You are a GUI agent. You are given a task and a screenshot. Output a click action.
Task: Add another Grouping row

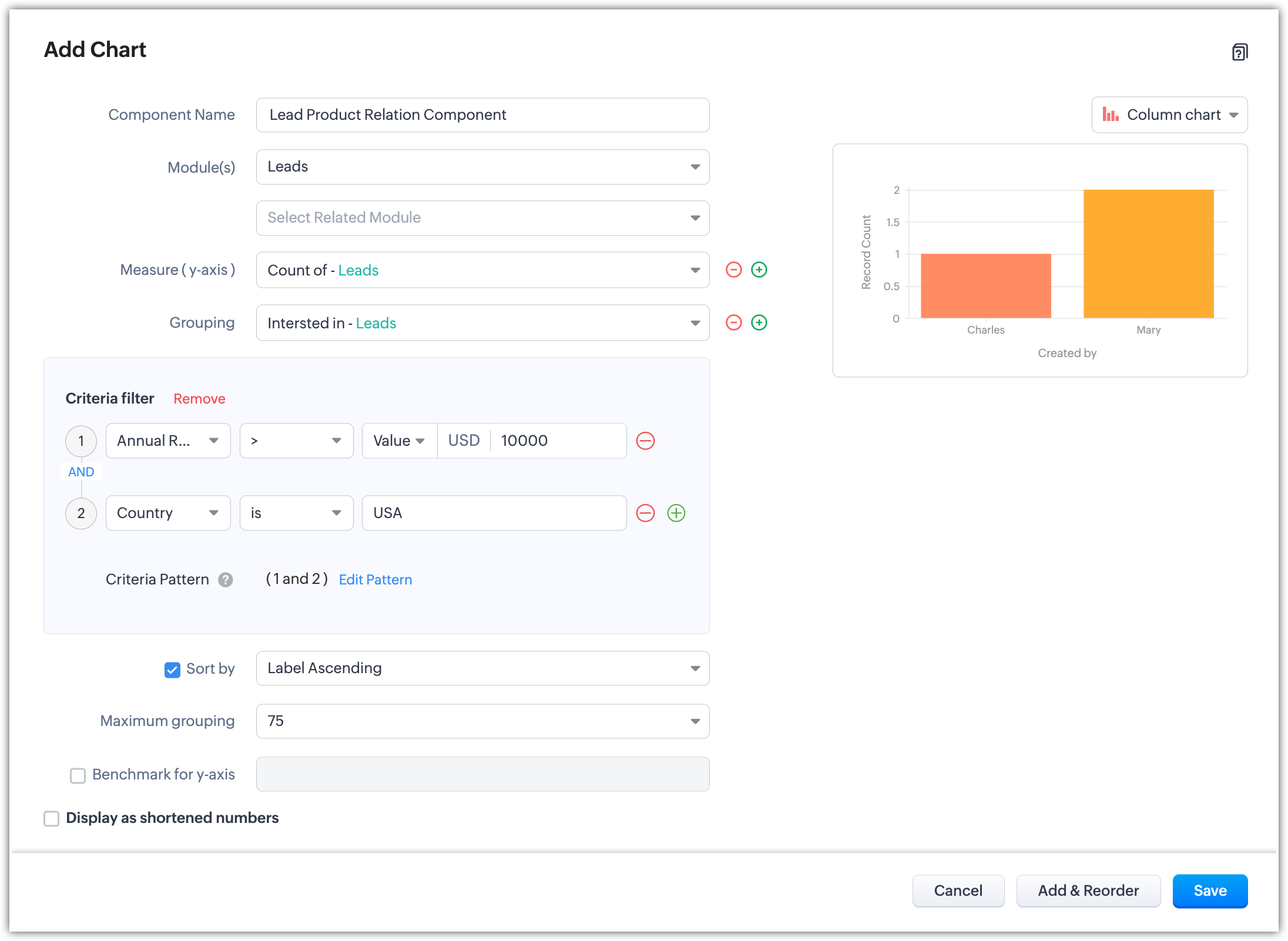click(759, 322)
